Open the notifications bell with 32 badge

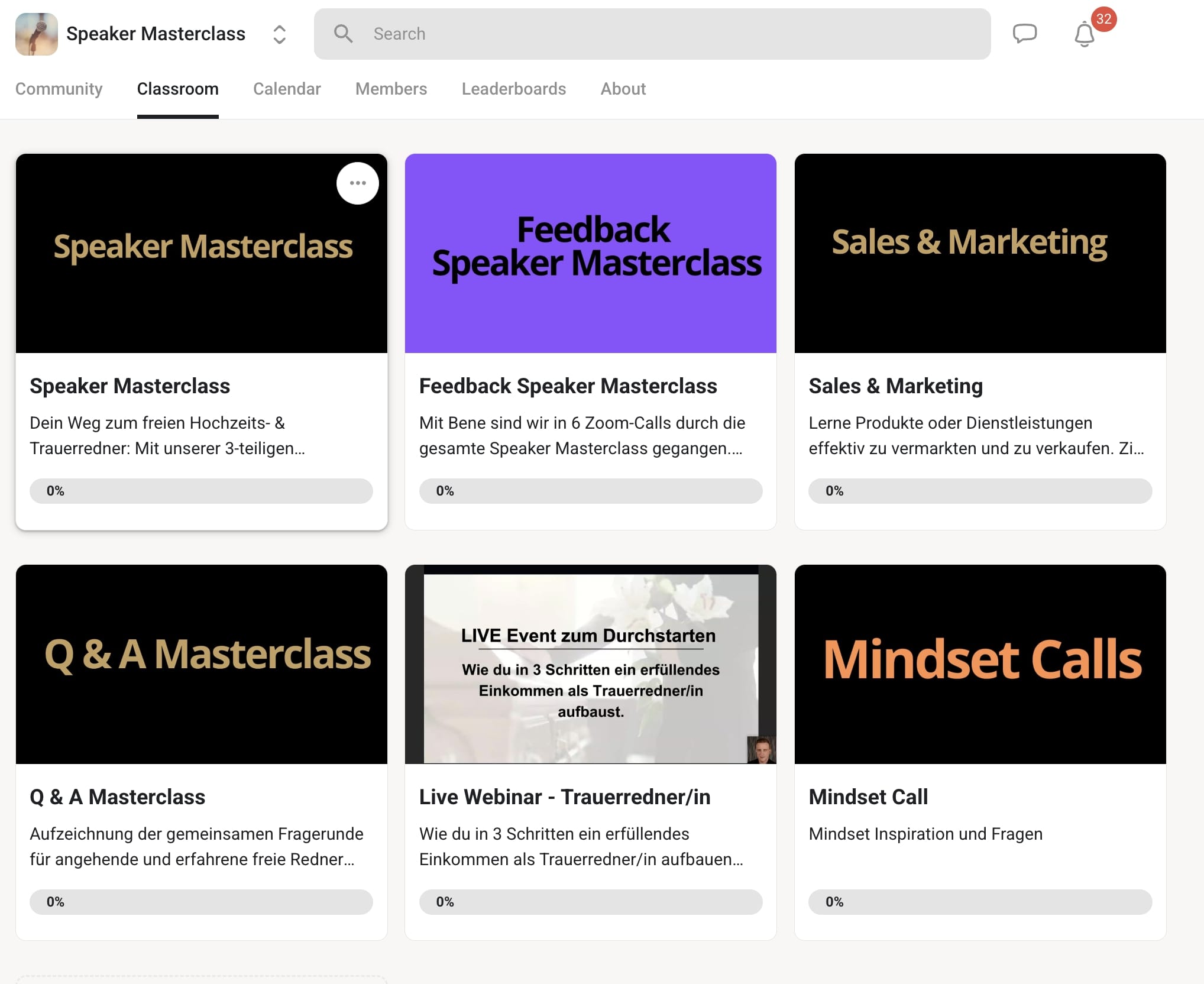(x=1084, y=34)
